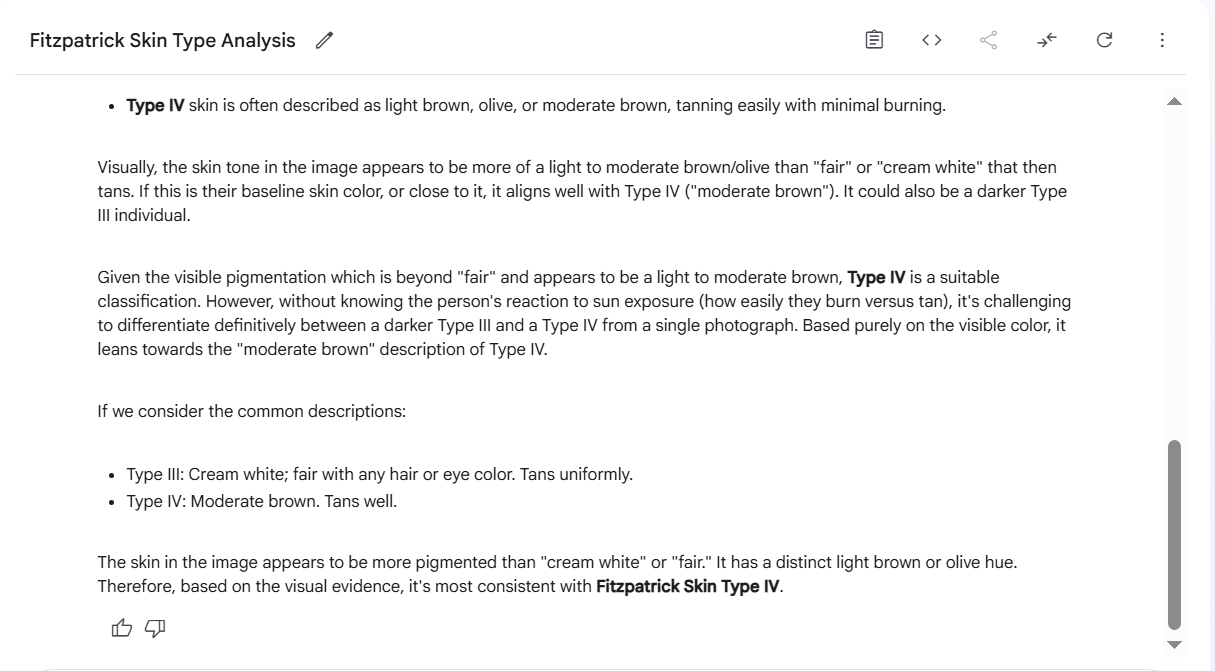Give a thumbs up to the response
This screenshot has width=1215, height=671.
click(x=122, y=628)
